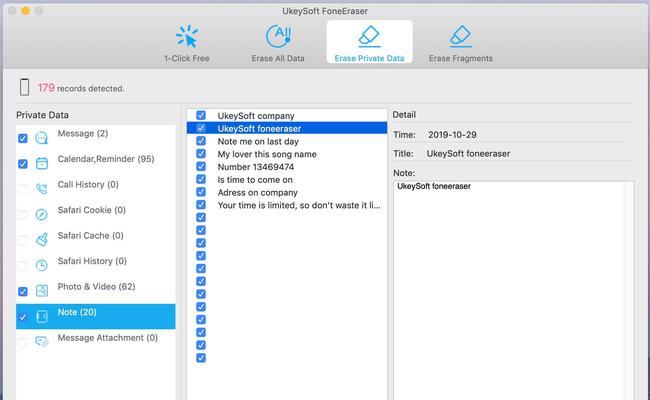Select the My lover this song name row
Viewport: 650px width, 400px height.
pos(287,154)
